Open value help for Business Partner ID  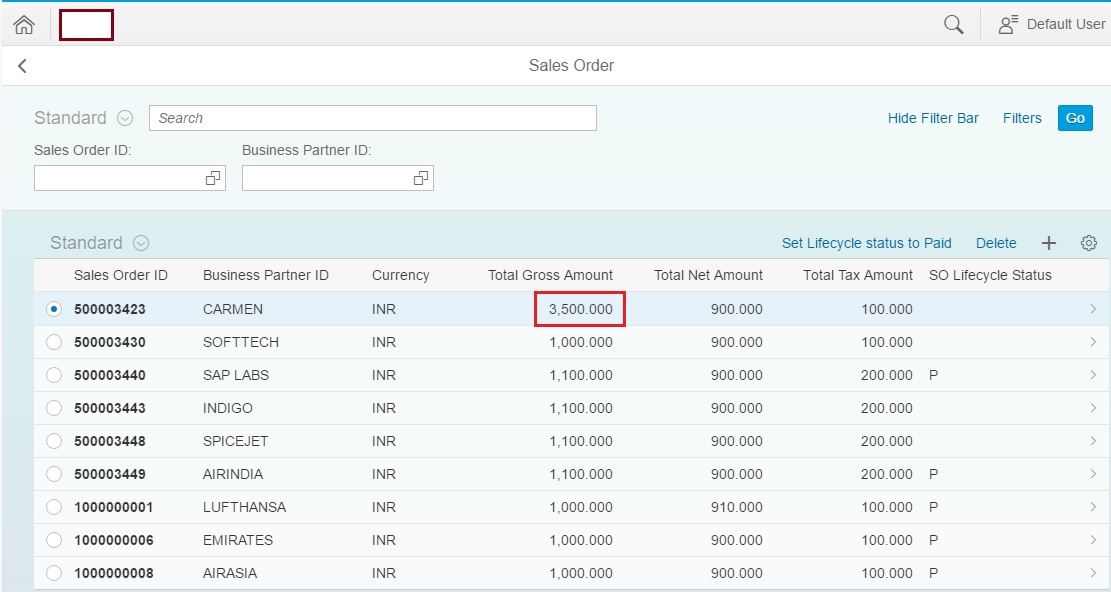point(419,177)
